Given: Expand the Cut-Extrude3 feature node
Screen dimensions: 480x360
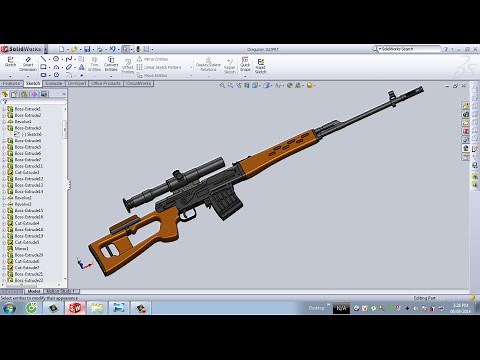Looking at the screenshot, I should pyautogui.click(x=4, y=172).
